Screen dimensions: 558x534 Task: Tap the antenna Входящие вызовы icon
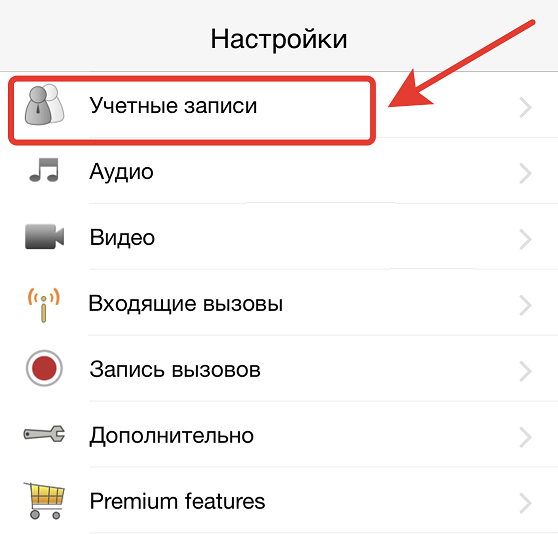44,305
